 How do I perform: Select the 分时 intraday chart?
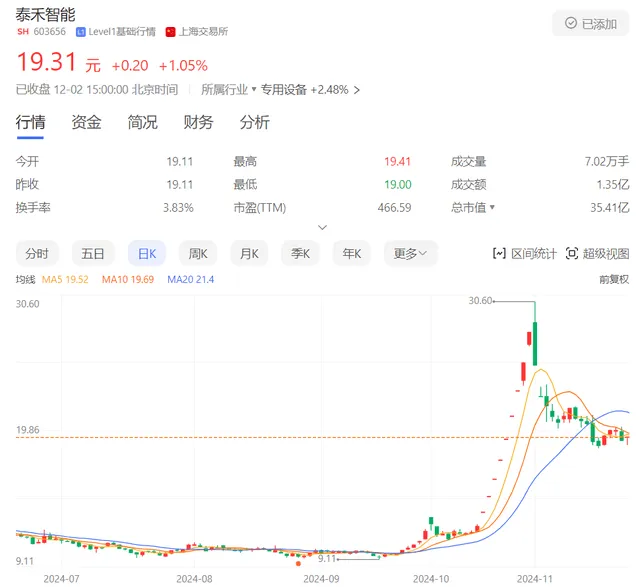point(37,254)
